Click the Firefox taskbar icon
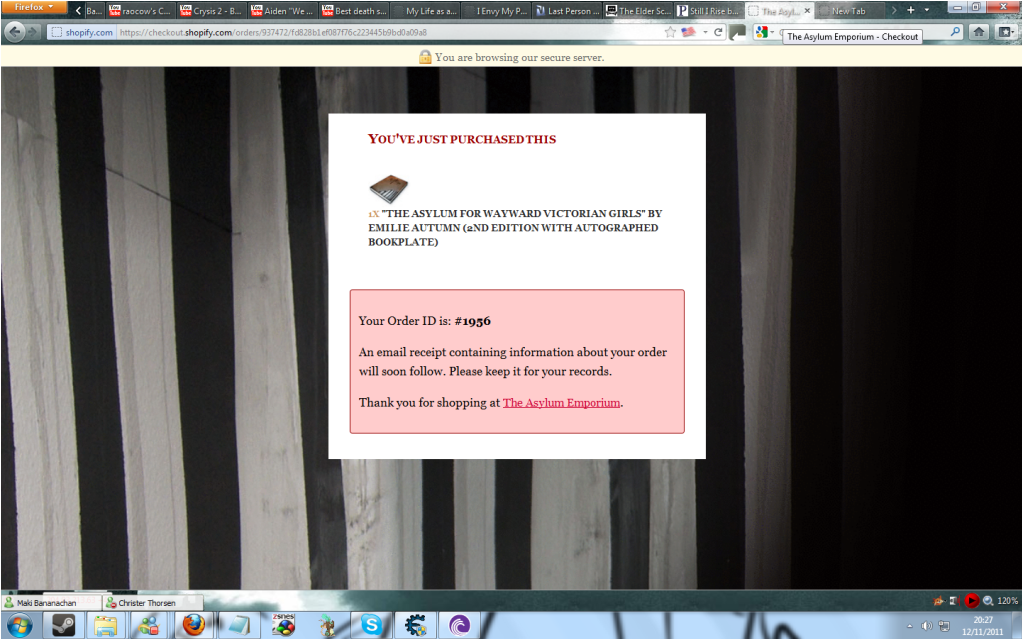 tap(194, 626)
